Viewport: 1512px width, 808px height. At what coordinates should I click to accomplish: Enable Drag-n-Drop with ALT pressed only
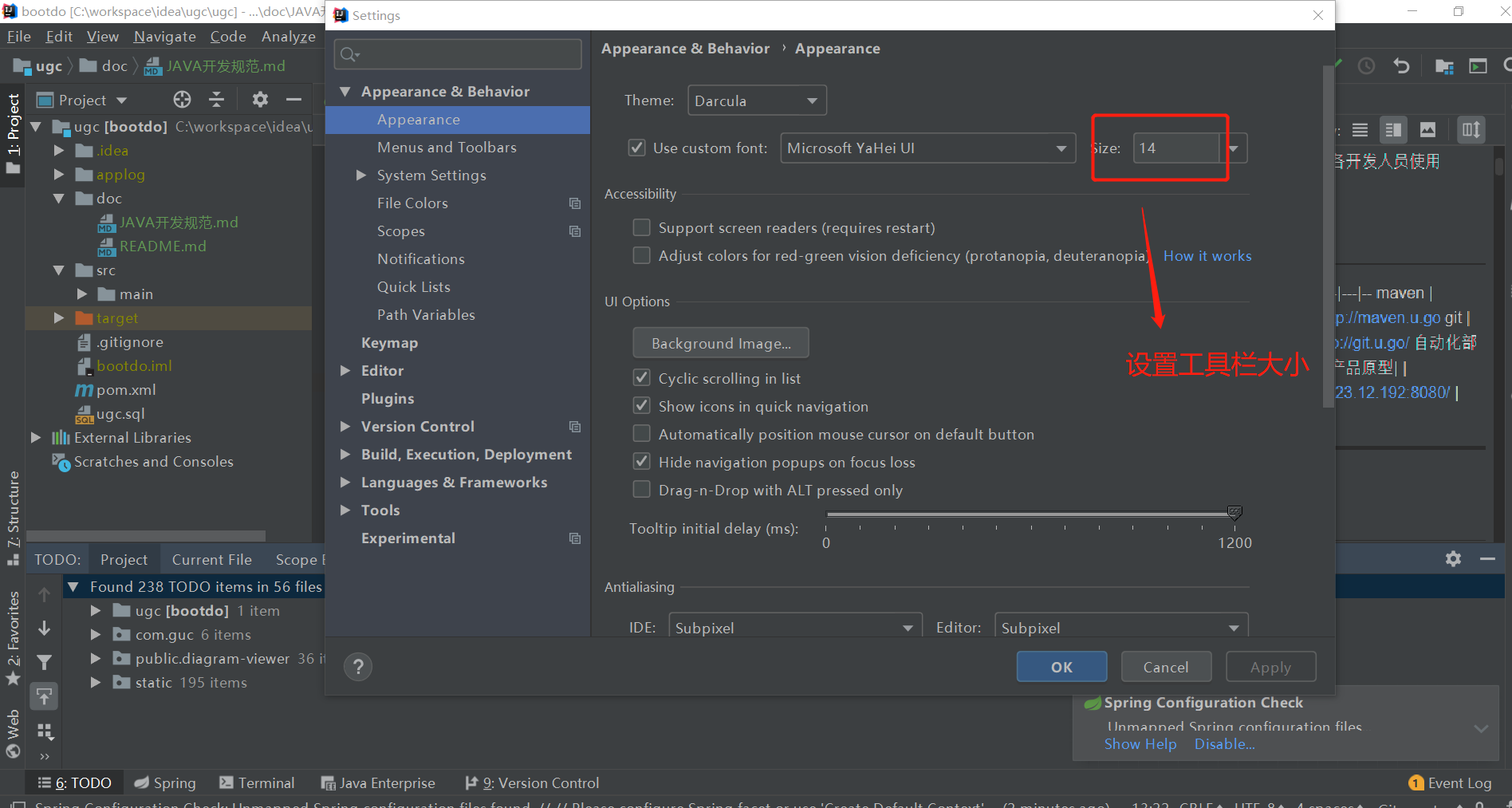coord(641,489)
